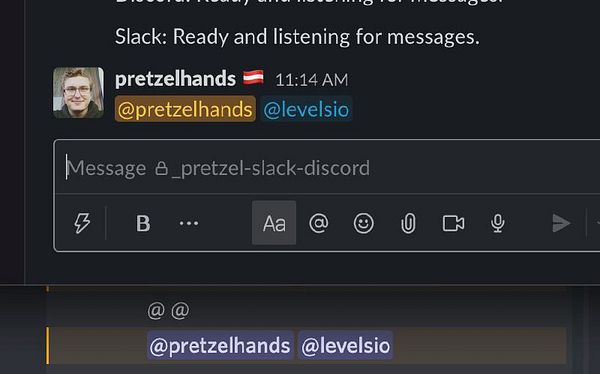Click the @pretzelhands mention in Discord
This screenshot has height=374, width=600.
pos(220,345)
